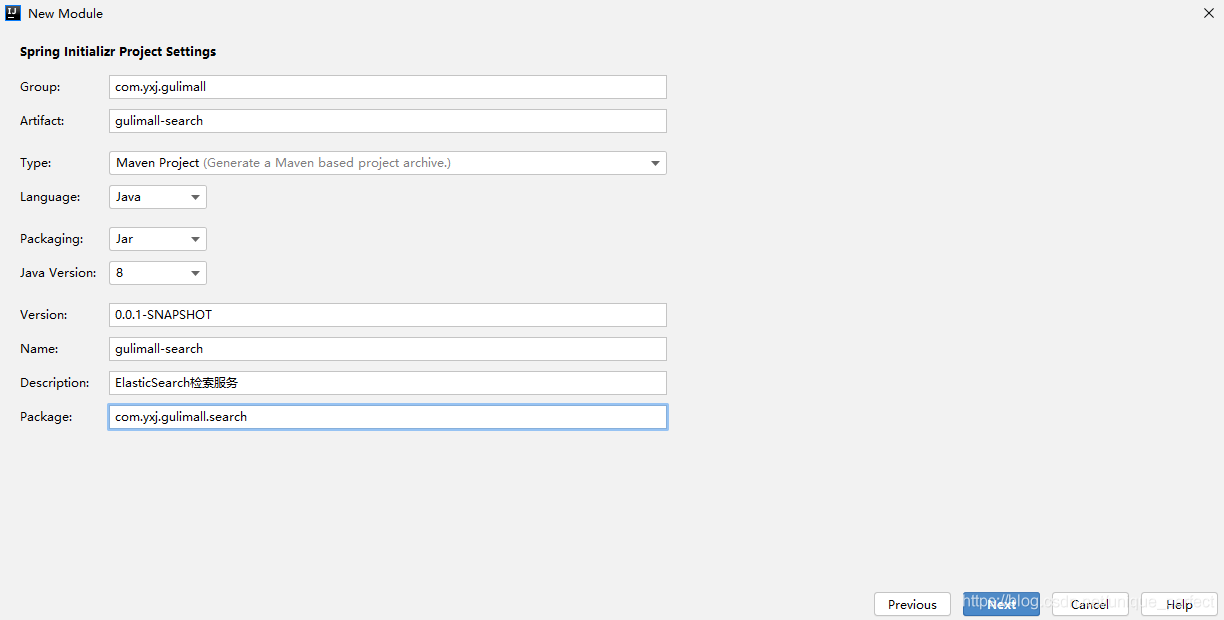1224x620 pixels.
Task: Click the Group input field
Action: pos(387,87)
